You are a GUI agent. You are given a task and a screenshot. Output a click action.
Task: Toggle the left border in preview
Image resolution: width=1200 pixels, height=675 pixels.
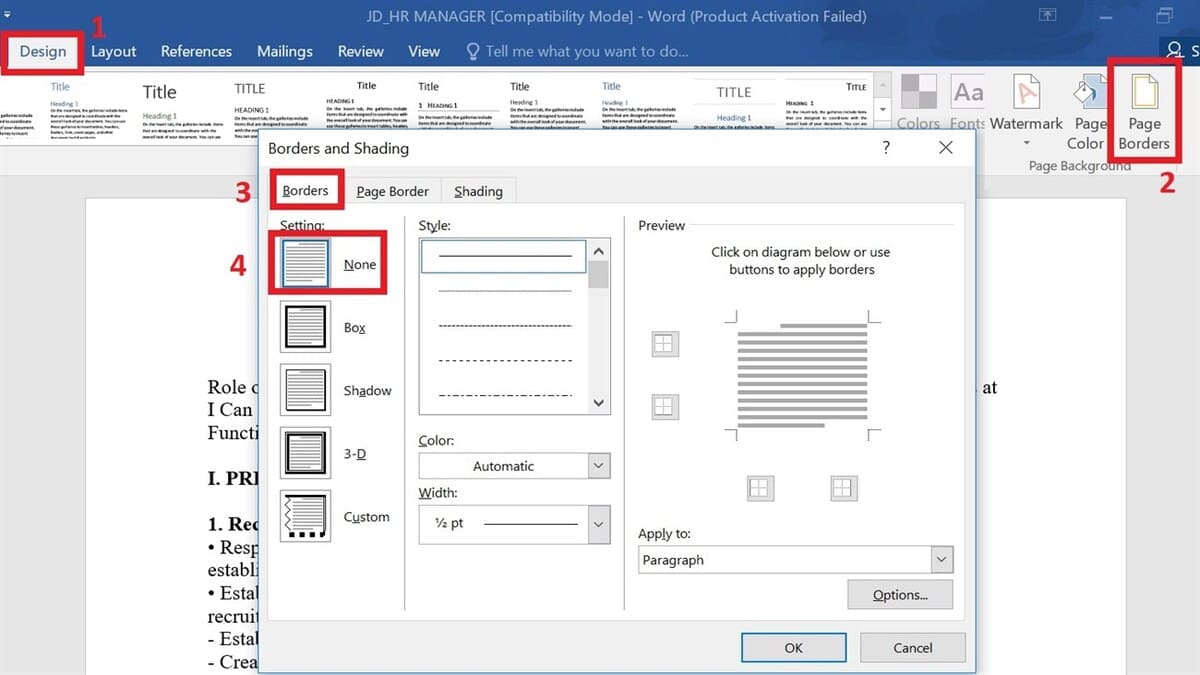pyautogui.click(x=760, y=487)
